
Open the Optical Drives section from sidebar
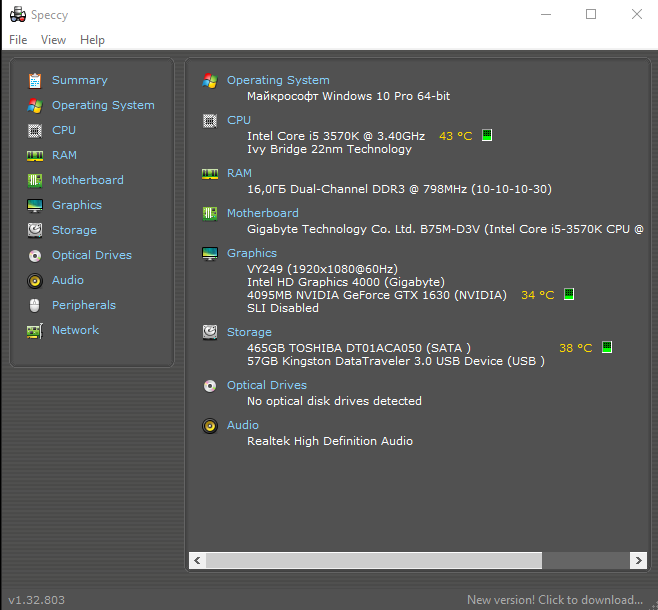click(x=92, y=255)
